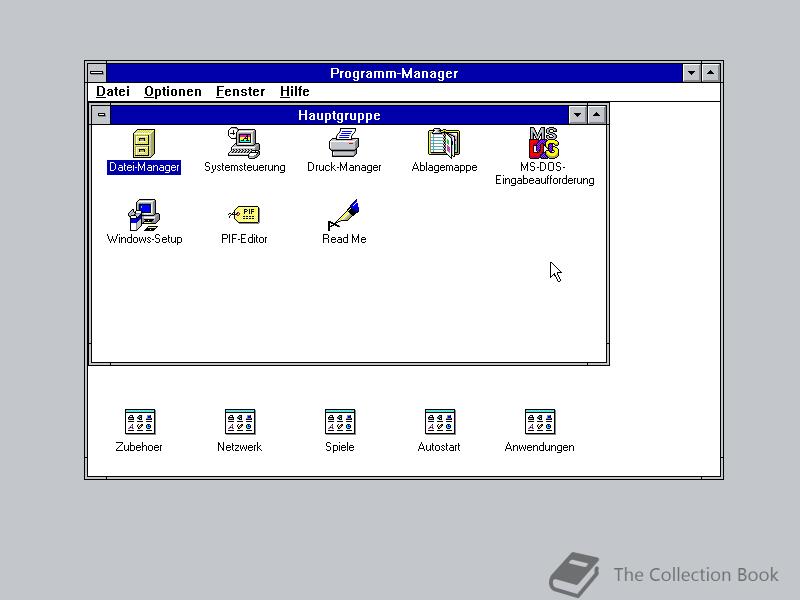The image size is (800, 600).
Task: Click the 'Windows-Setup' label text
Action: pos(144,239)
